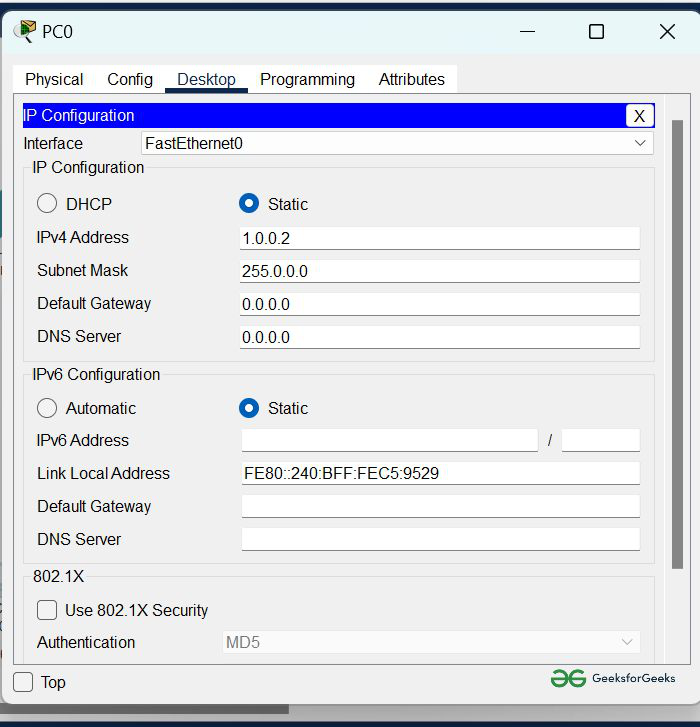Switch to the Programming tab
The image size is (700, 727).
[307, 79]
